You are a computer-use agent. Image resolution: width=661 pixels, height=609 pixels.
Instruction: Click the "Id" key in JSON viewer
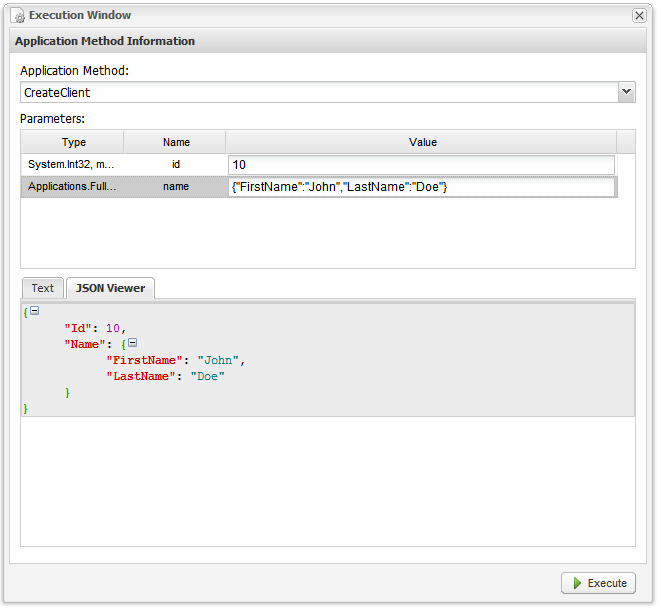tap(78, 330)
